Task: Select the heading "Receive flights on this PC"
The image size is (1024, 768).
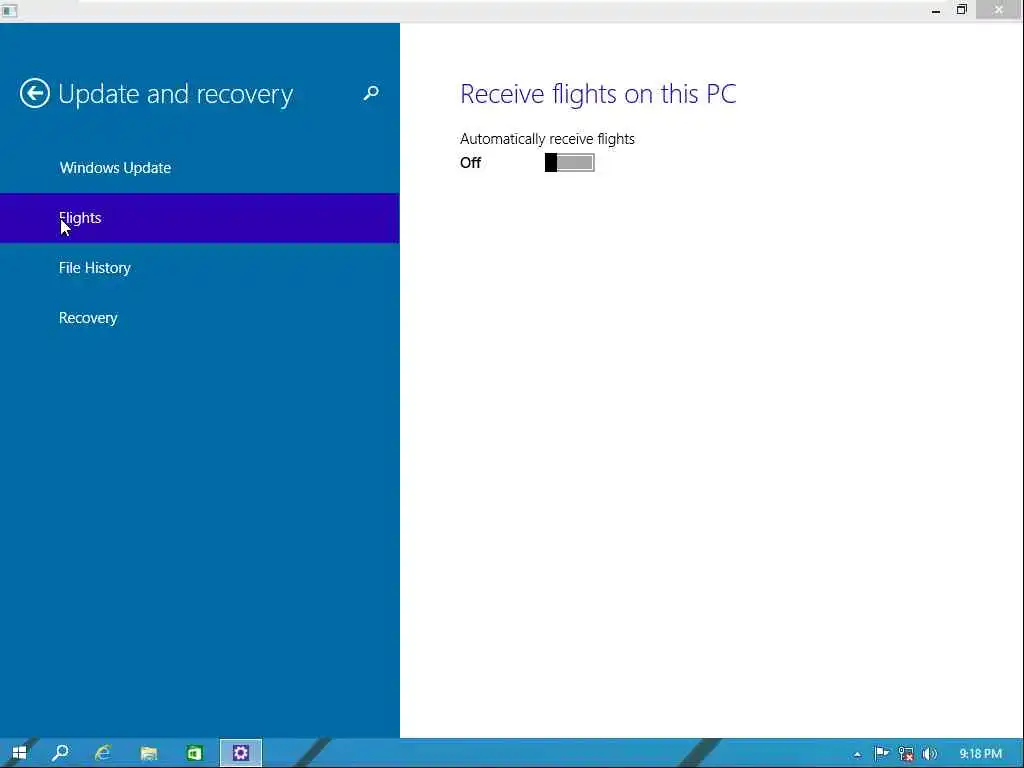Action: (598, 94)
